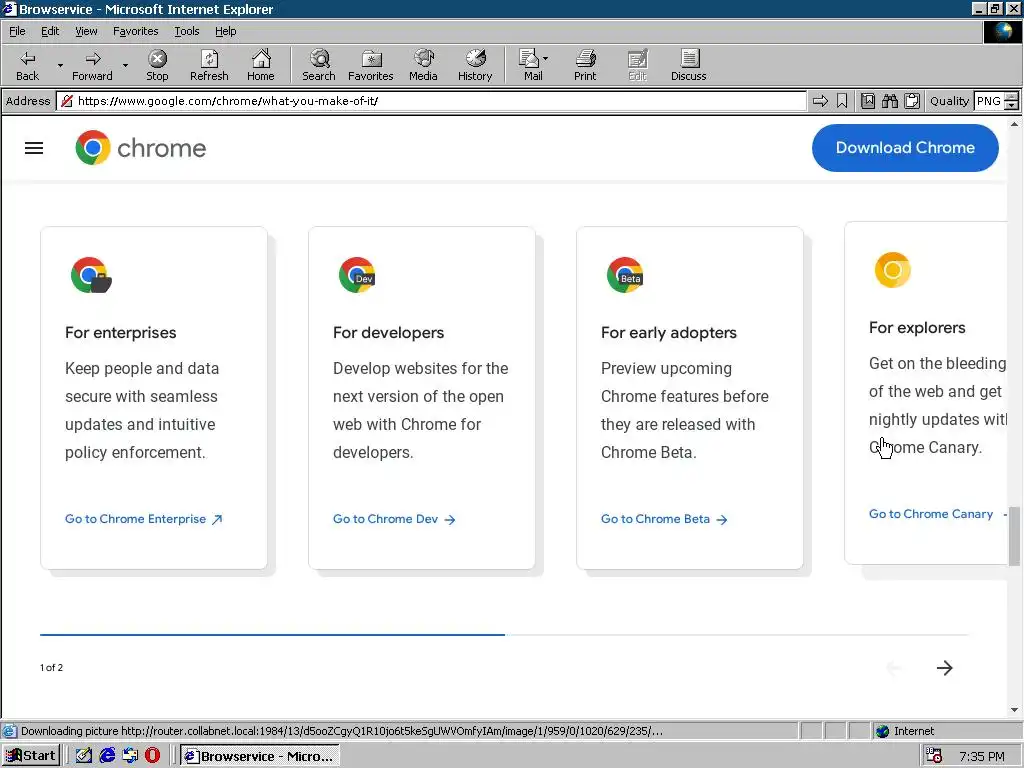1024x768 pixels.
Task: Click the address bar URL field
Action: (x=431, y=101)
